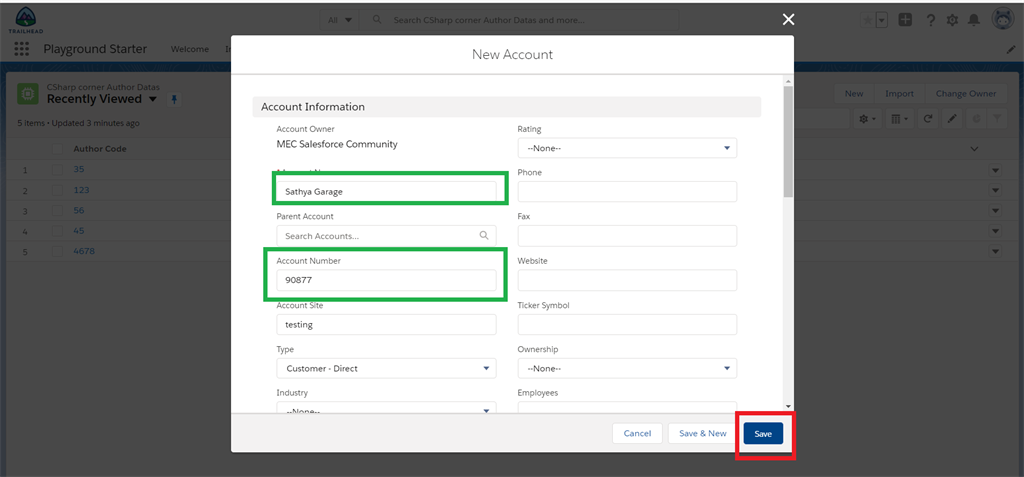The height and width of the screenshot is (477, 1024).
Task: Click the Account Name field
Action: tap(386, 191)
